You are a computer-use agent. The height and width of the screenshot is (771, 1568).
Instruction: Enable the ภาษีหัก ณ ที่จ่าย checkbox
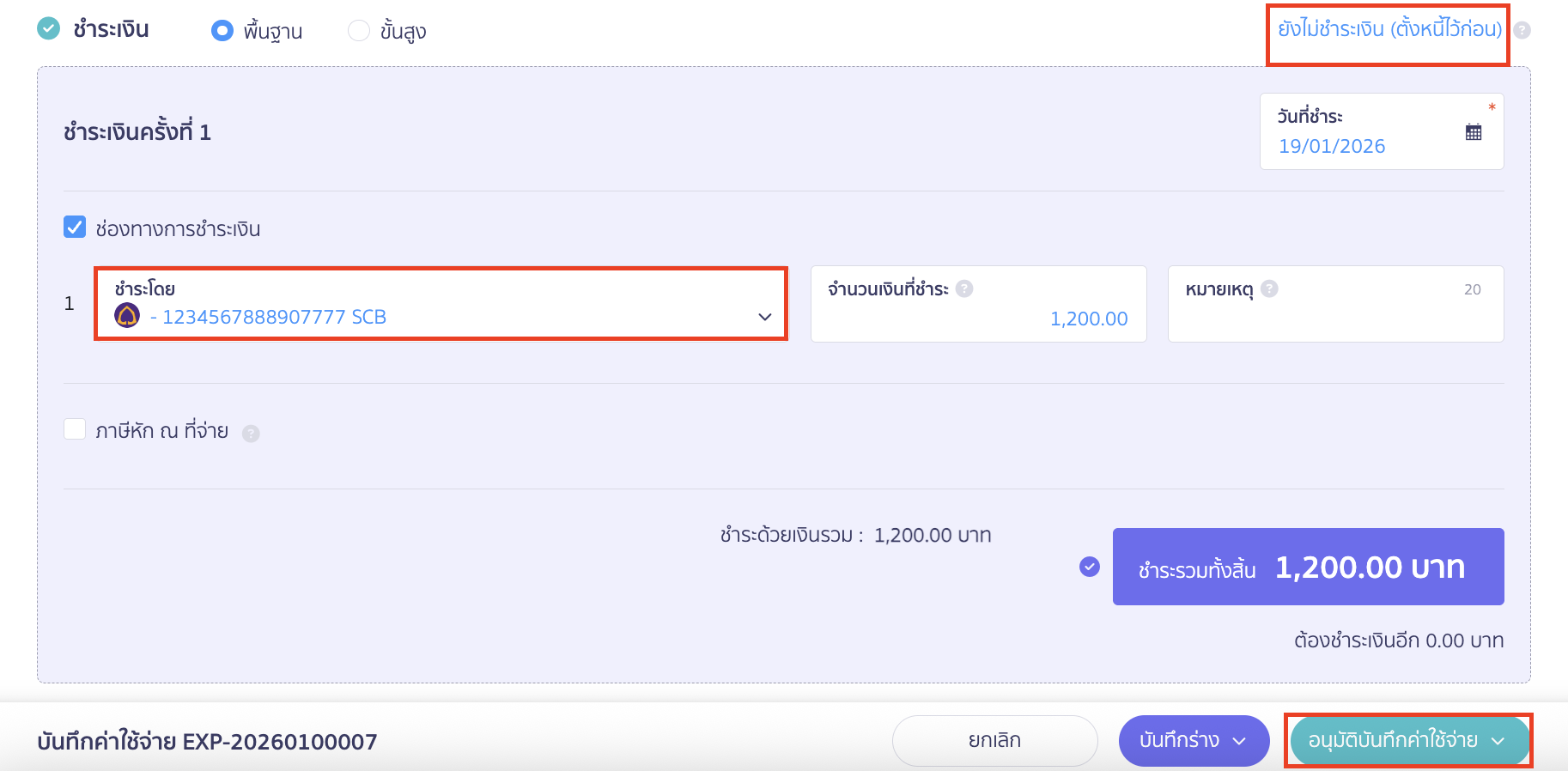point(75,429)
